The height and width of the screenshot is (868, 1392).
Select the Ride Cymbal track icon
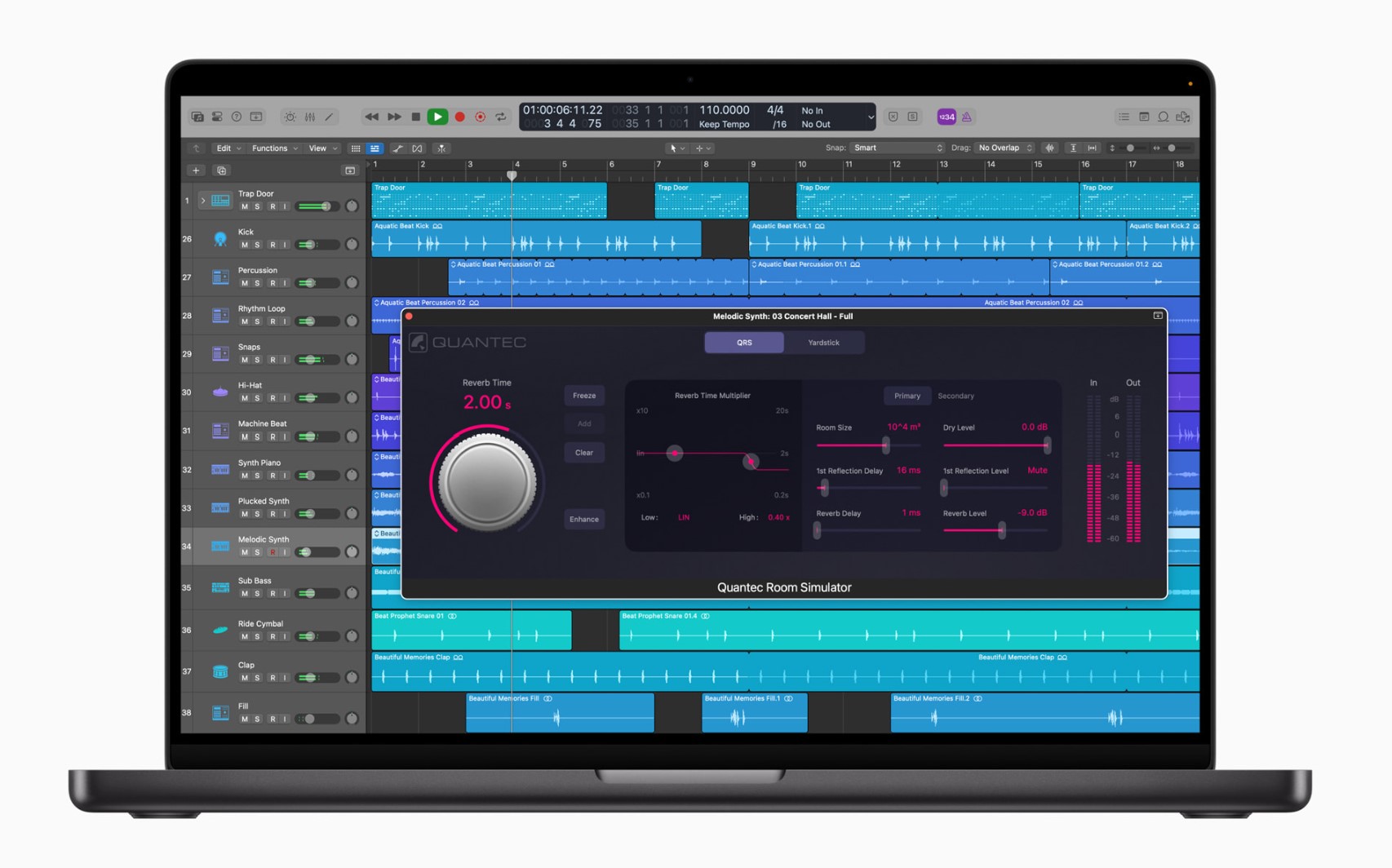(220, 630)
